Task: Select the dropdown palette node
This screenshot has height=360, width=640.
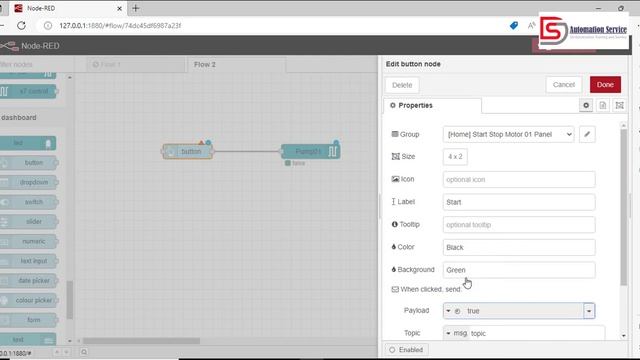Action: pos(29,182)
